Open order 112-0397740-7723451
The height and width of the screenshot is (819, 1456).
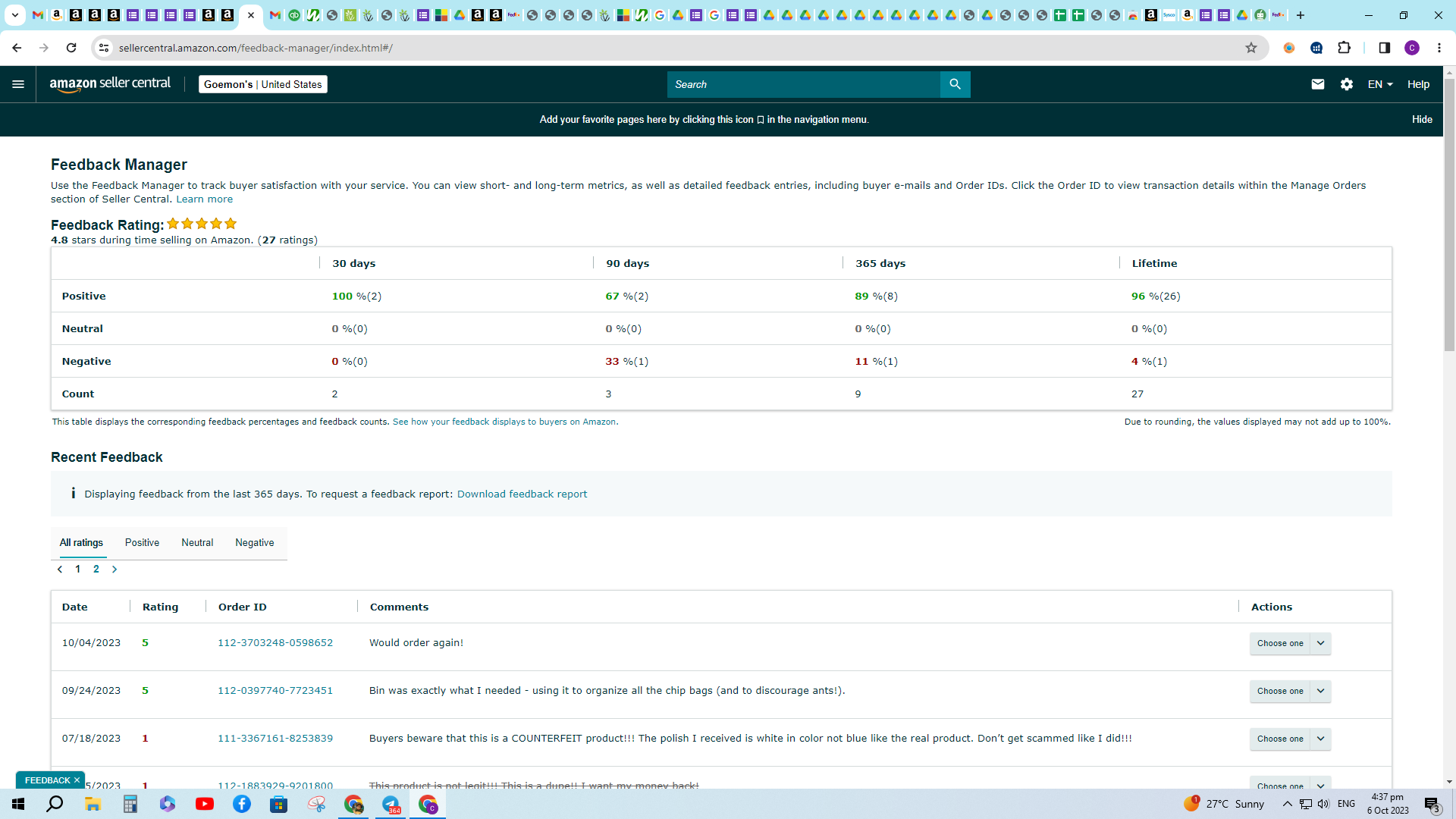click(275, 691)
